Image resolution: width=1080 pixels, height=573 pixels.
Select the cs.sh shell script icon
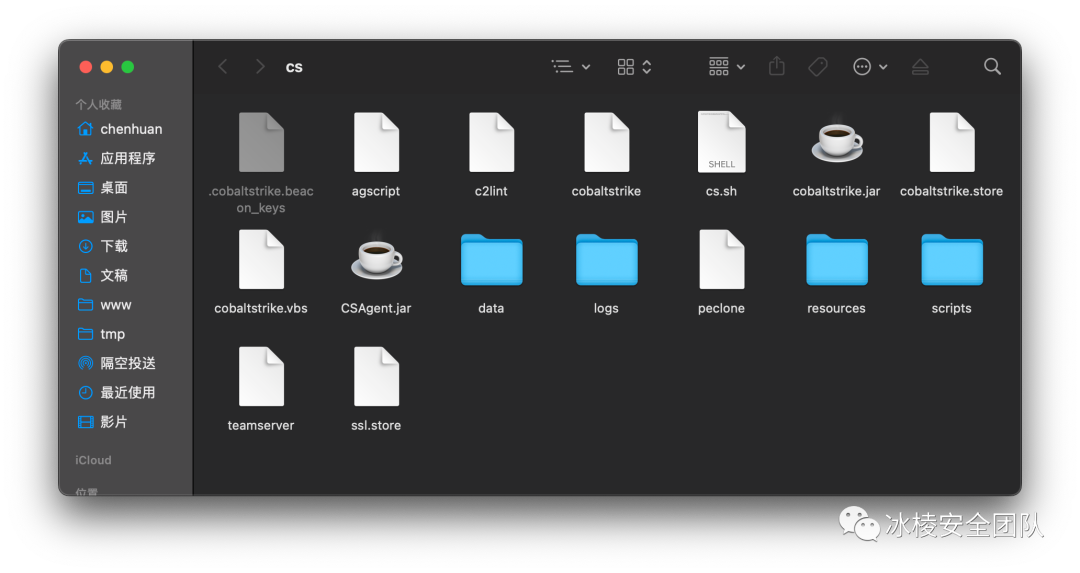click(x=721, y=142)
